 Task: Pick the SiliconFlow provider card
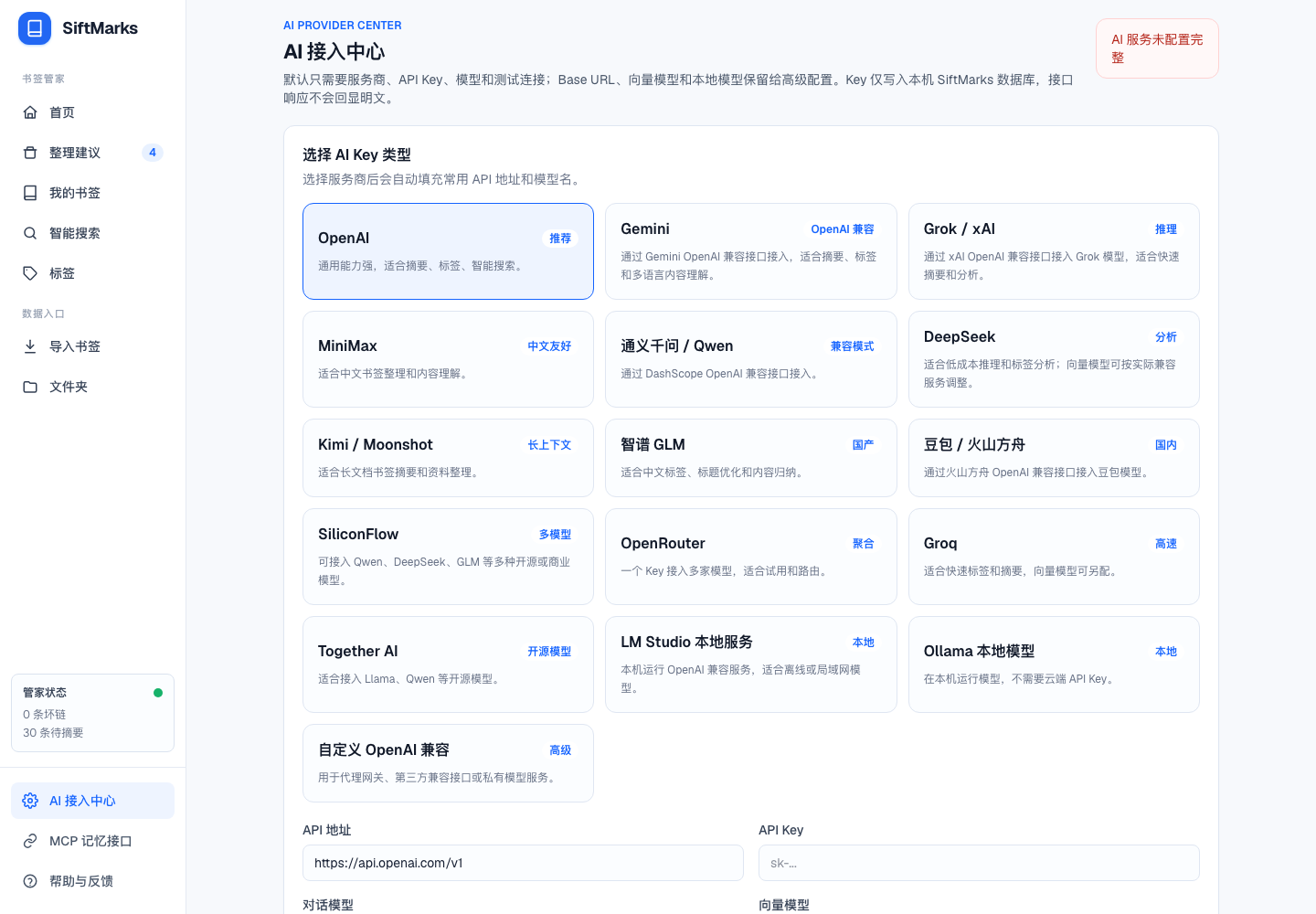448,557
